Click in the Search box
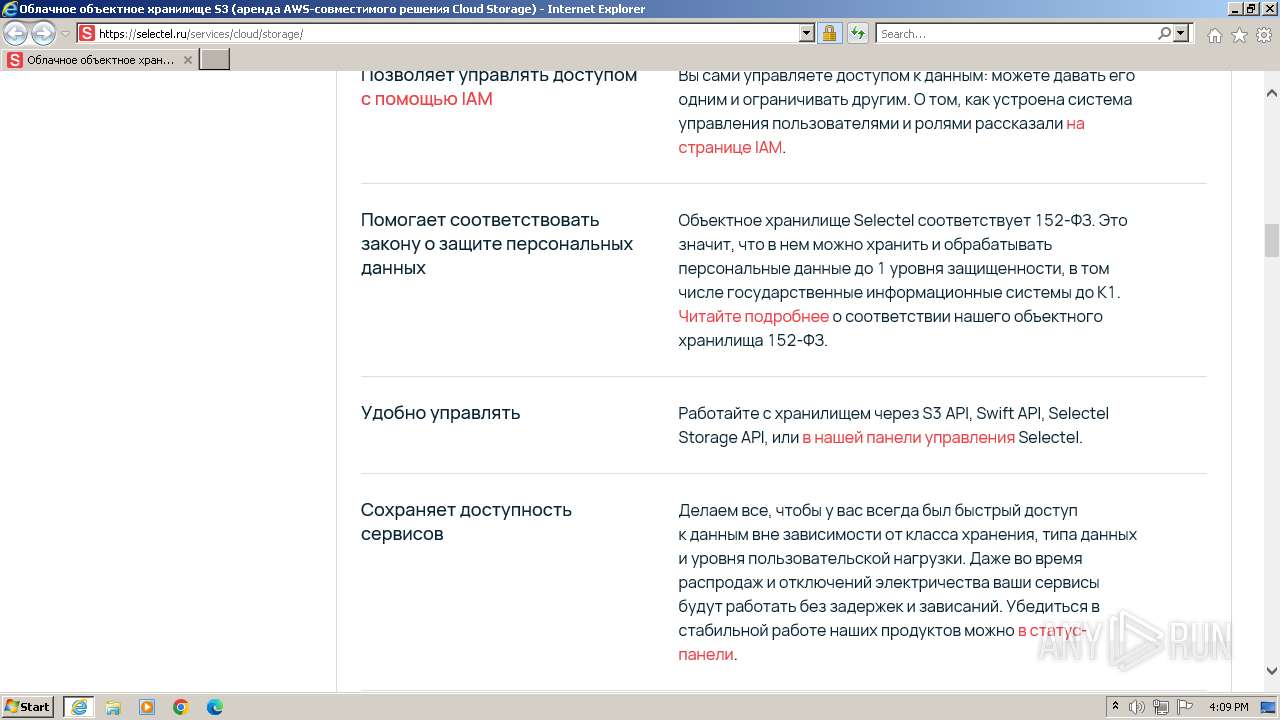 tap(1016, 34)
